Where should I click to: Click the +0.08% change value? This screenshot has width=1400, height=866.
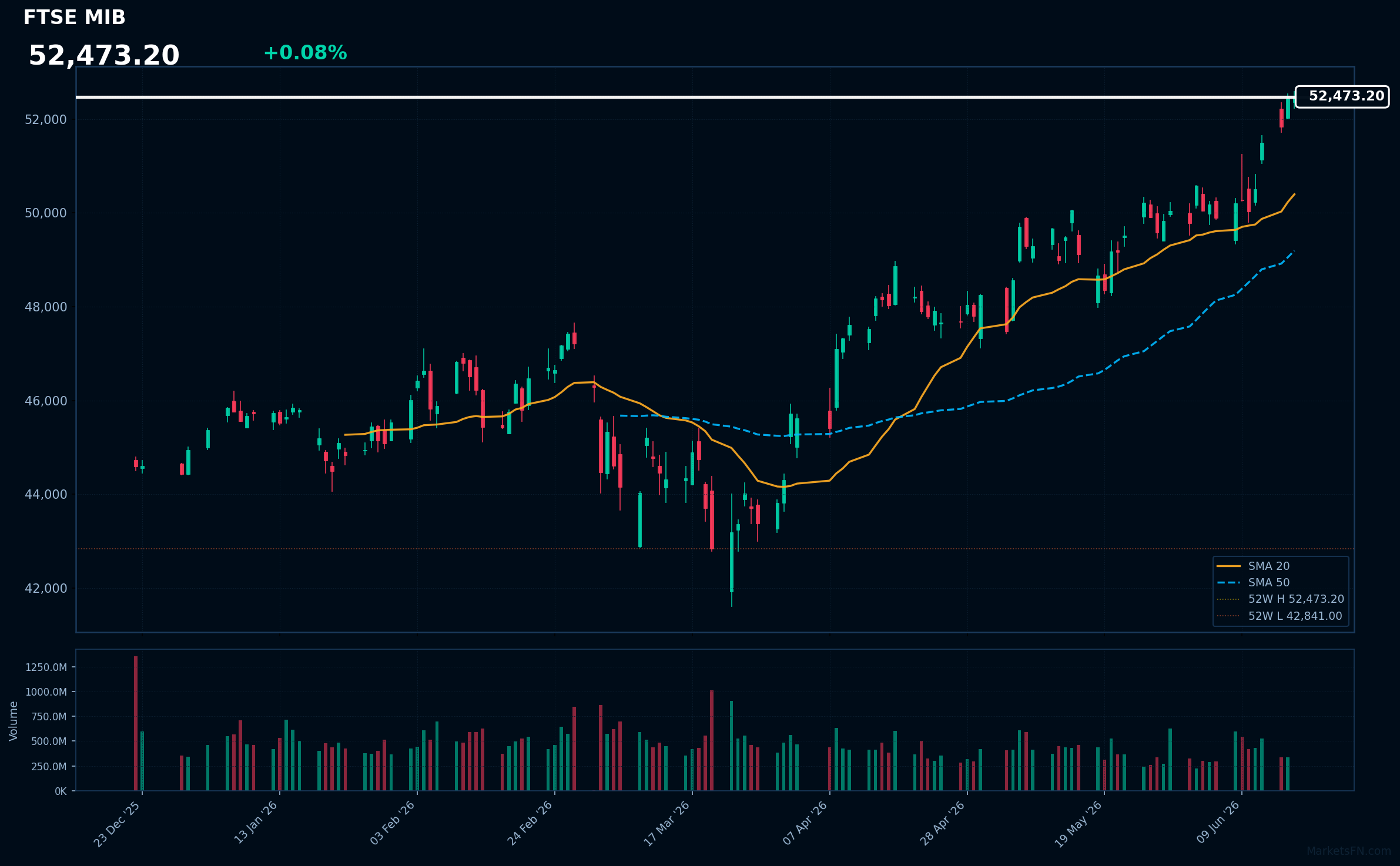(305, 53)
